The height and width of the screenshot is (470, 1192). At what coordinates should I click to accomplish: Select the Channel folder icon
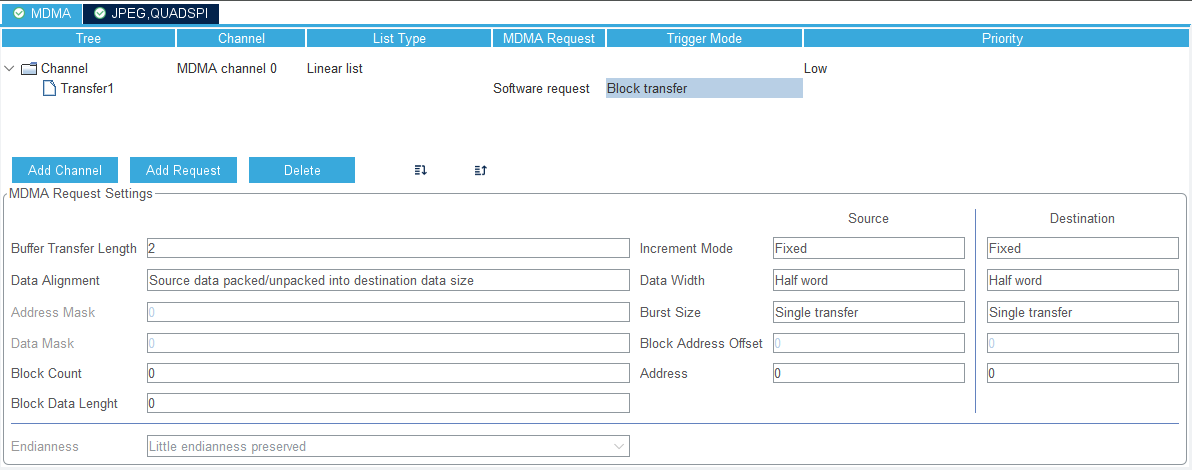pos(29,68)
